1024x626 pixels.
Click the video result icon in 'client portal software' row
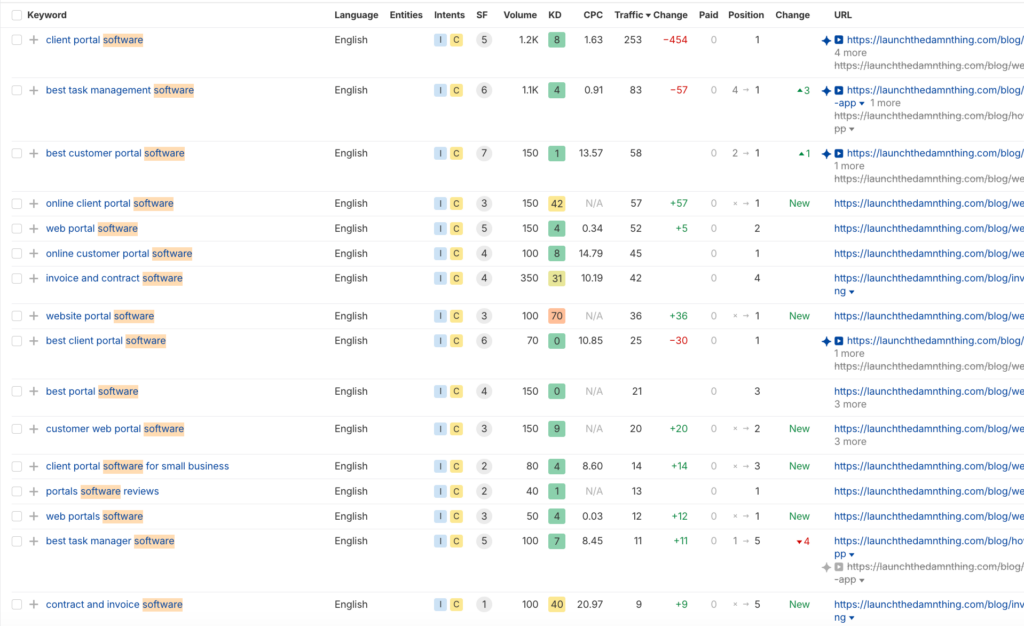839,40
